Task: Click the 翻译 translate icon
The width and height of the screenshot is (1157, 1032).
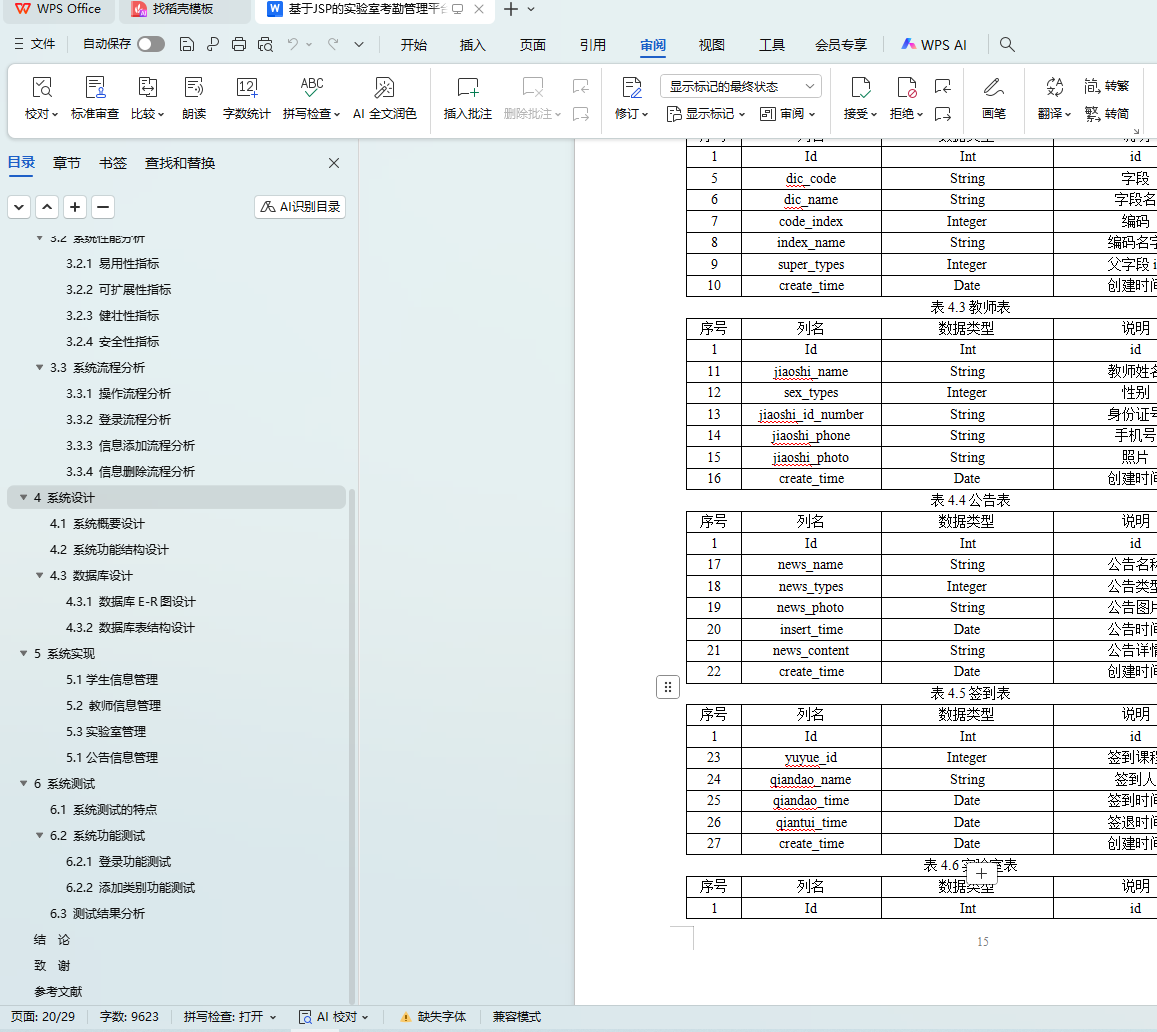Action: click(x=1054, y=89)
